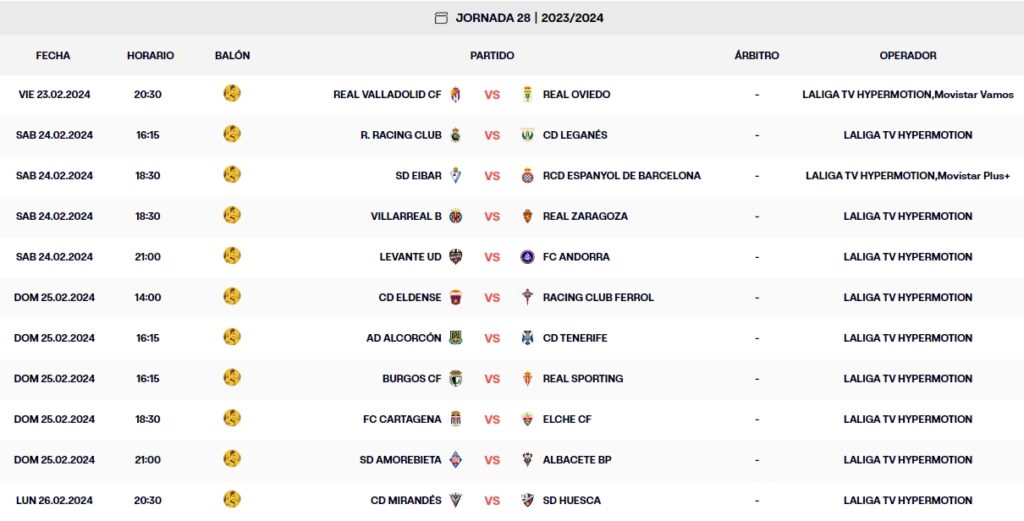Click the calendar icon beside Jornada 28
This screenshot has width=1024, height=521.
coord(441,18)
